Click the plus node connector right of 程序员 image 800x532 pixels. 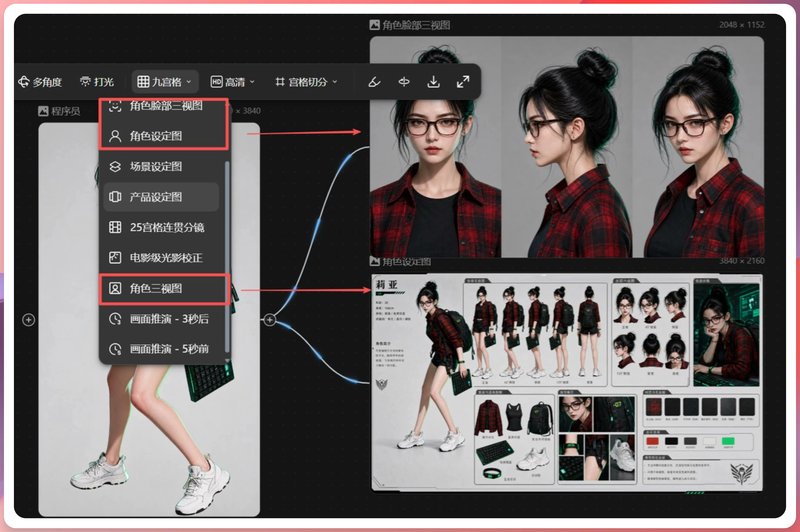(x=269, y=320)
